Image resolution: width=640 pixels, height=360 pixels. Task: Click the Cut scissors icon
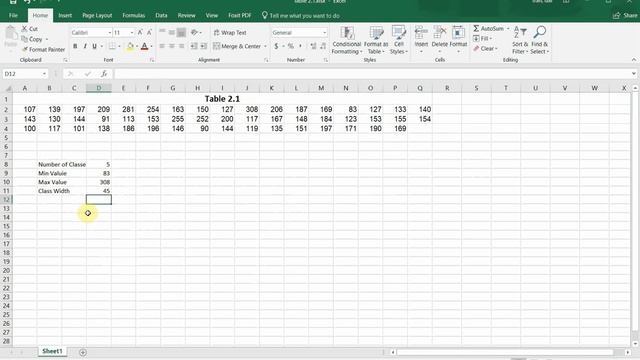(x=24, y=29)
